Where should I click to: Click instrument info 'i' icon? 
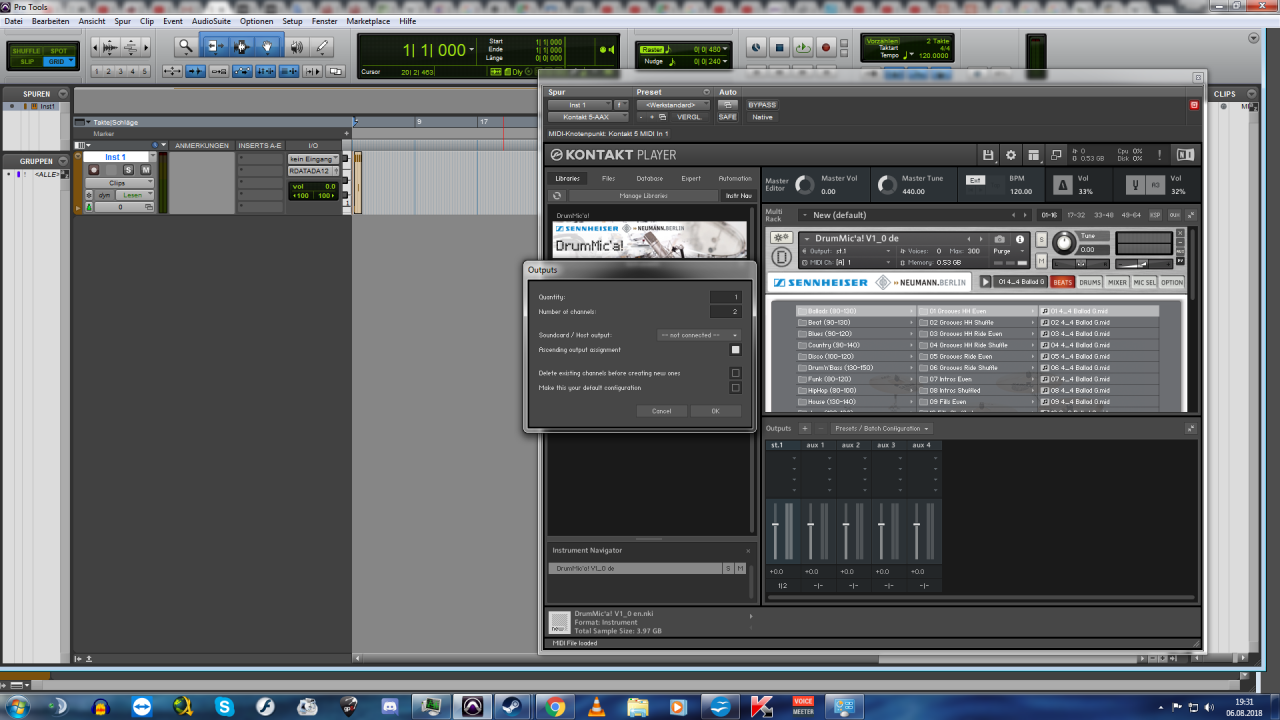tap(1020, 239)
